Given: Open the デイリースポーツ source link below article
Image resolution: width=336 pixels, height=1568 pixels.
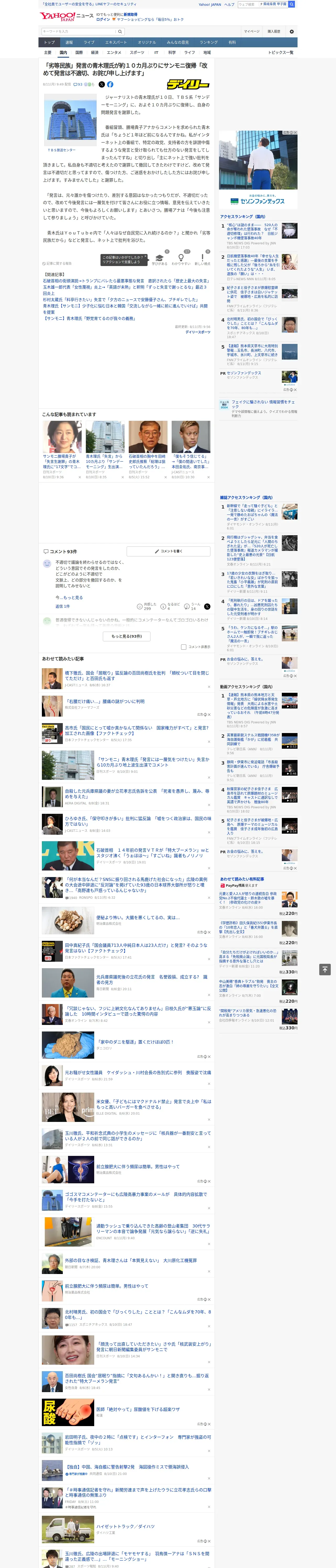Looking at the screenshot, I should [x=198, y=332].
